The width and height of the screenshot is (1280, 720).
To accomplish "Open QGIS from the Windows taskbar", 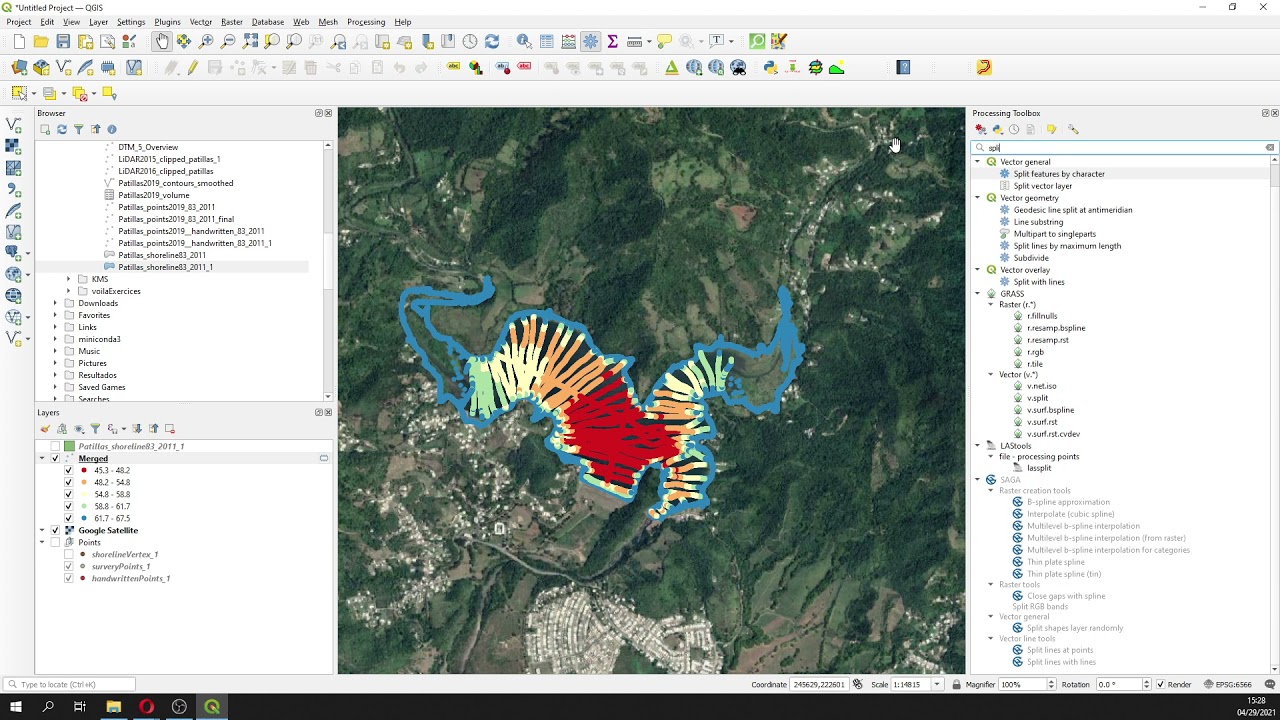I will click(x=212, y=707).
